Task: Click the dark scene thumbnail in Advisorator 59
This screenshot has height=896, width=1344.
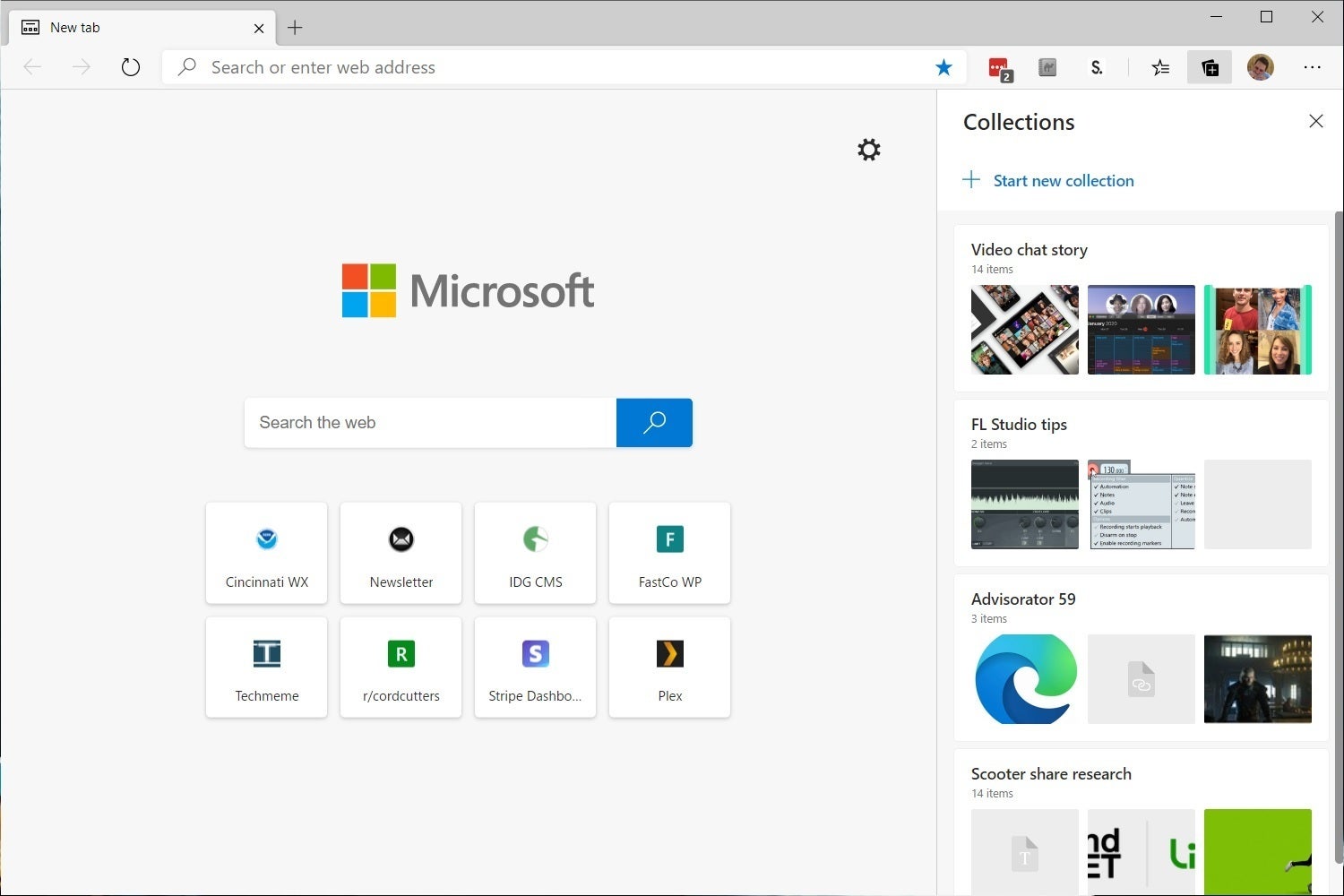Action: 1258,679
